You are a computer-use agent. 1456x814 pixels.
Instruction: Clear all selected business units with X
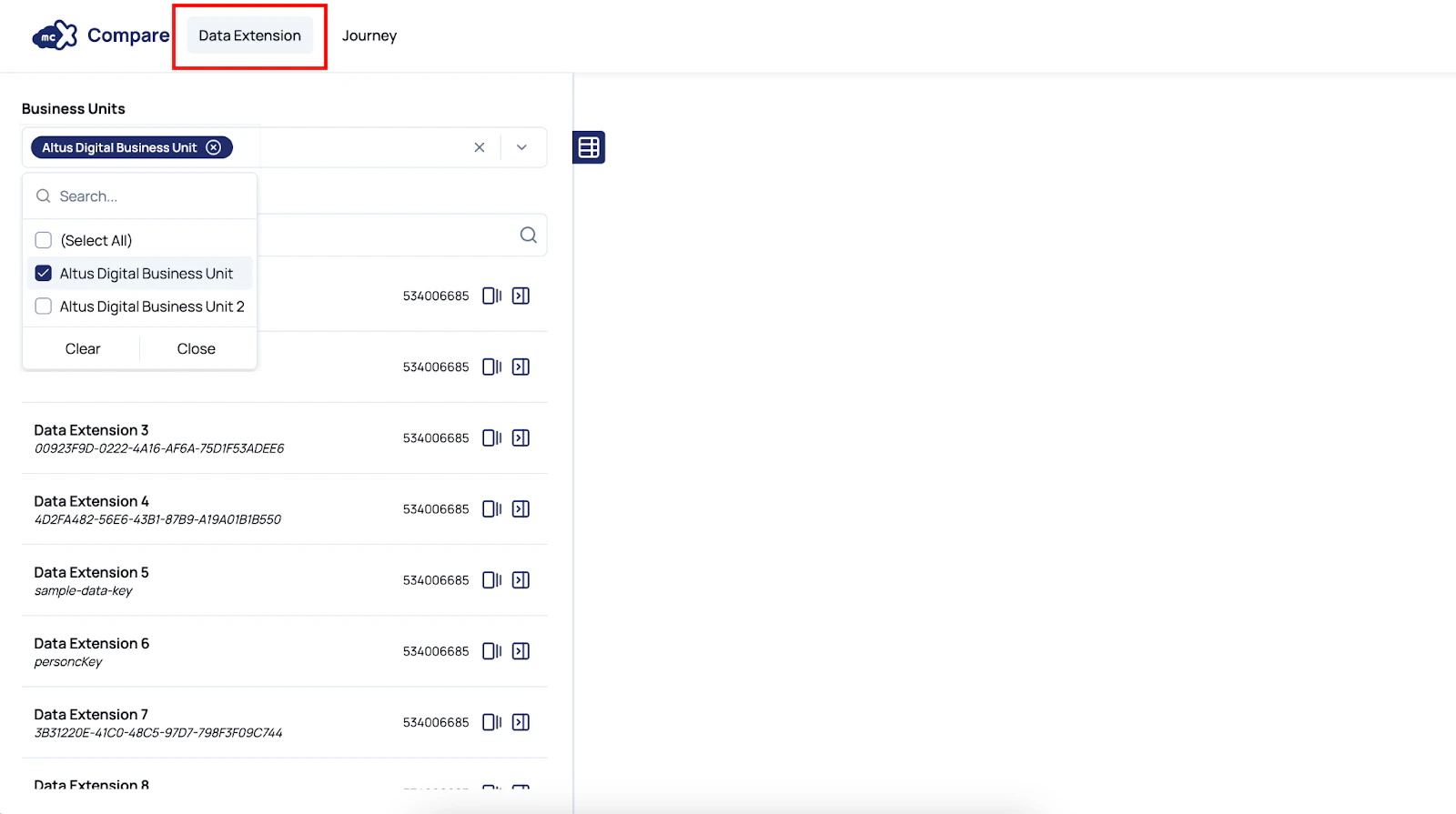[480, 147]
